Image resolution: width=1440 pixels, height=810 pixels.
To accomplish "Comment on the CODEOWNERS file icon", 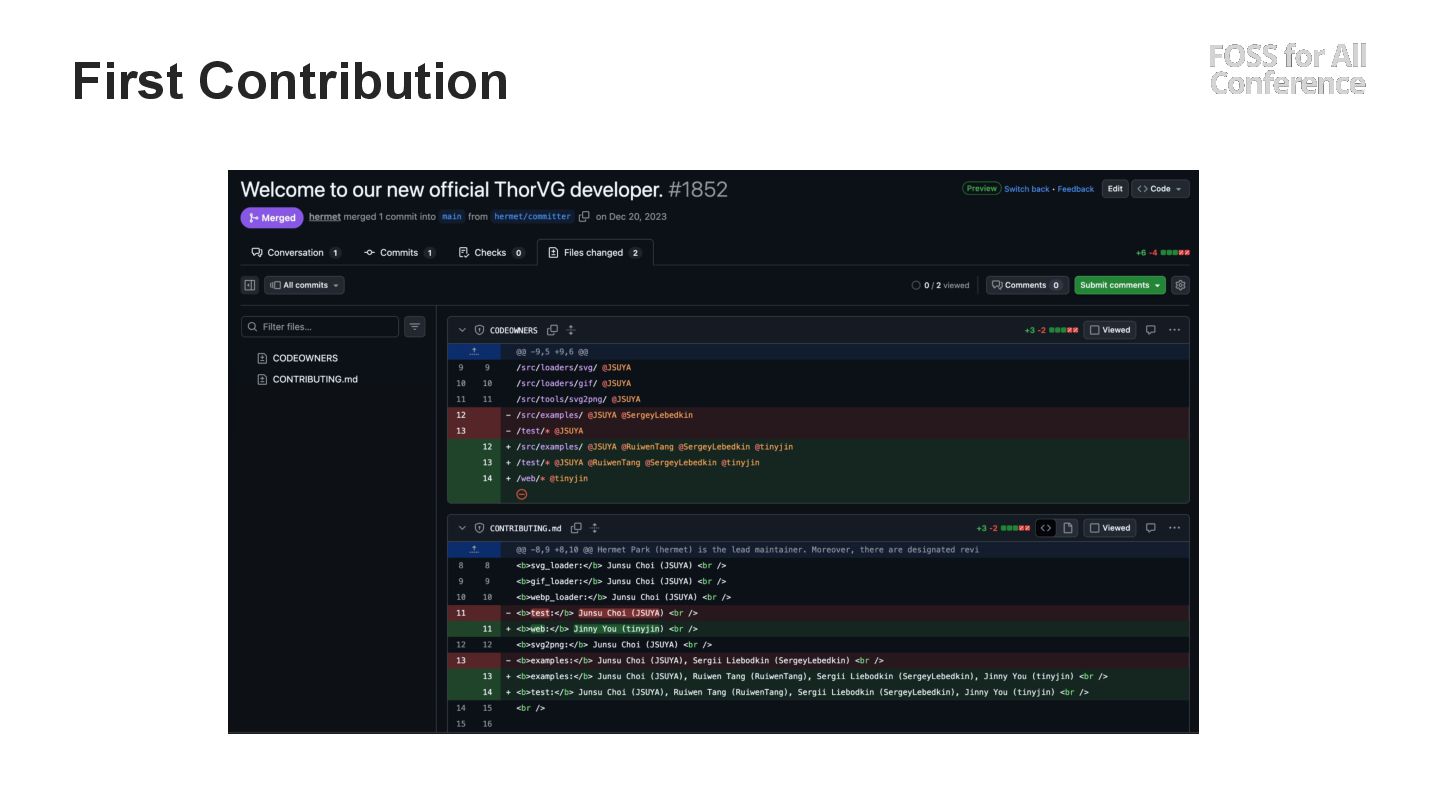I will pyautogui.click(x=1150, y=330).
